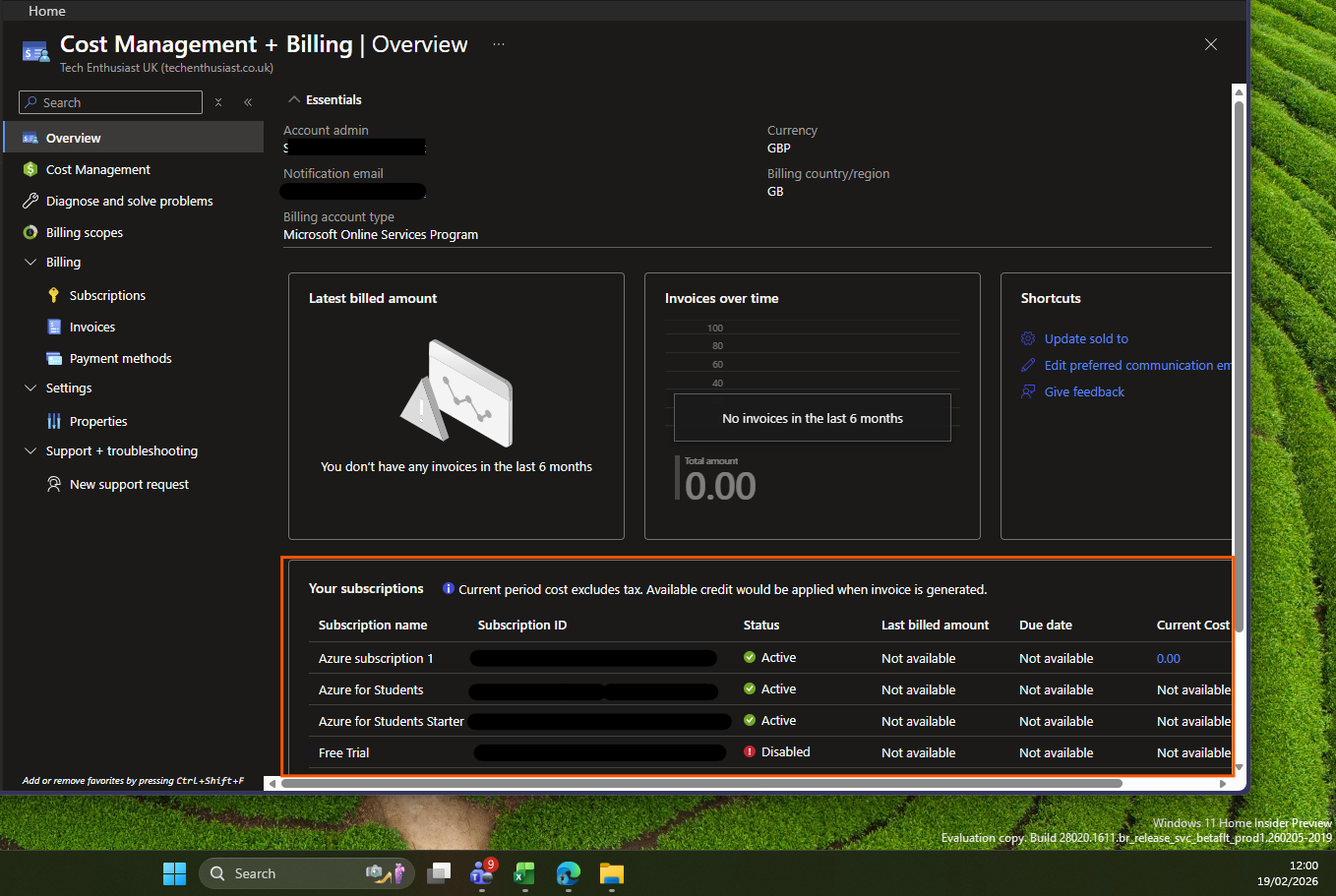This screenshot has height=896, width=1336.
Task: Click the 0.00 current cost link
Action: tap(1169, 658)
